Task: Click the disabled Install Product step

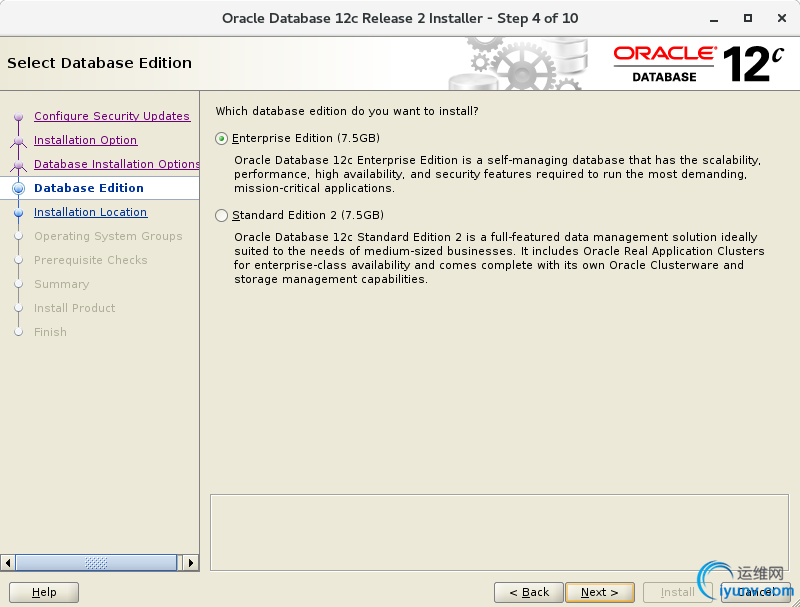Action: click(74, 308)
